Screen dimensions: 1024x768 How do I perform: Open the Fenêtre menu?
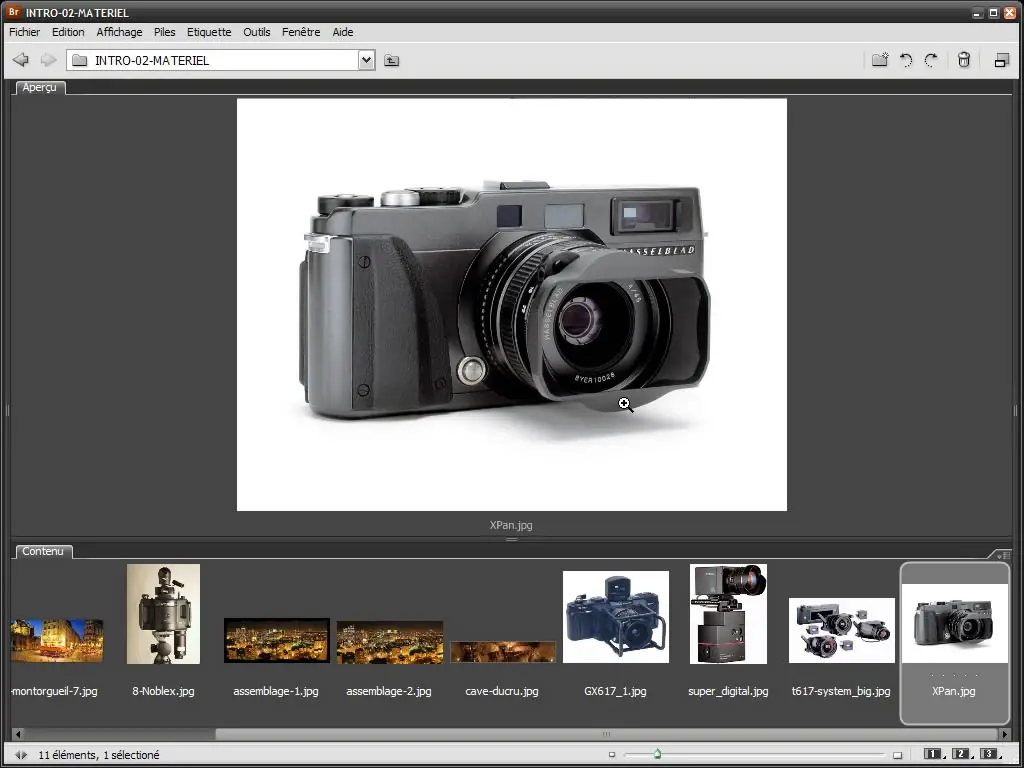pyautogui.click(x=301, y=32)
